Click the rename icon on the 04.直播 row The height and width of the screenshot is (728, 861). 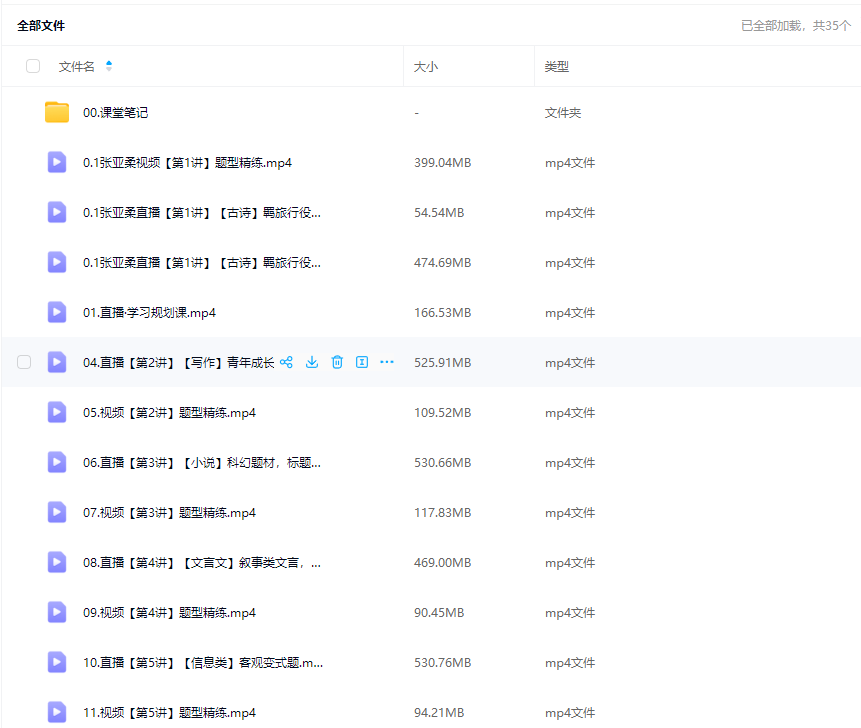[x=362, y=362]
